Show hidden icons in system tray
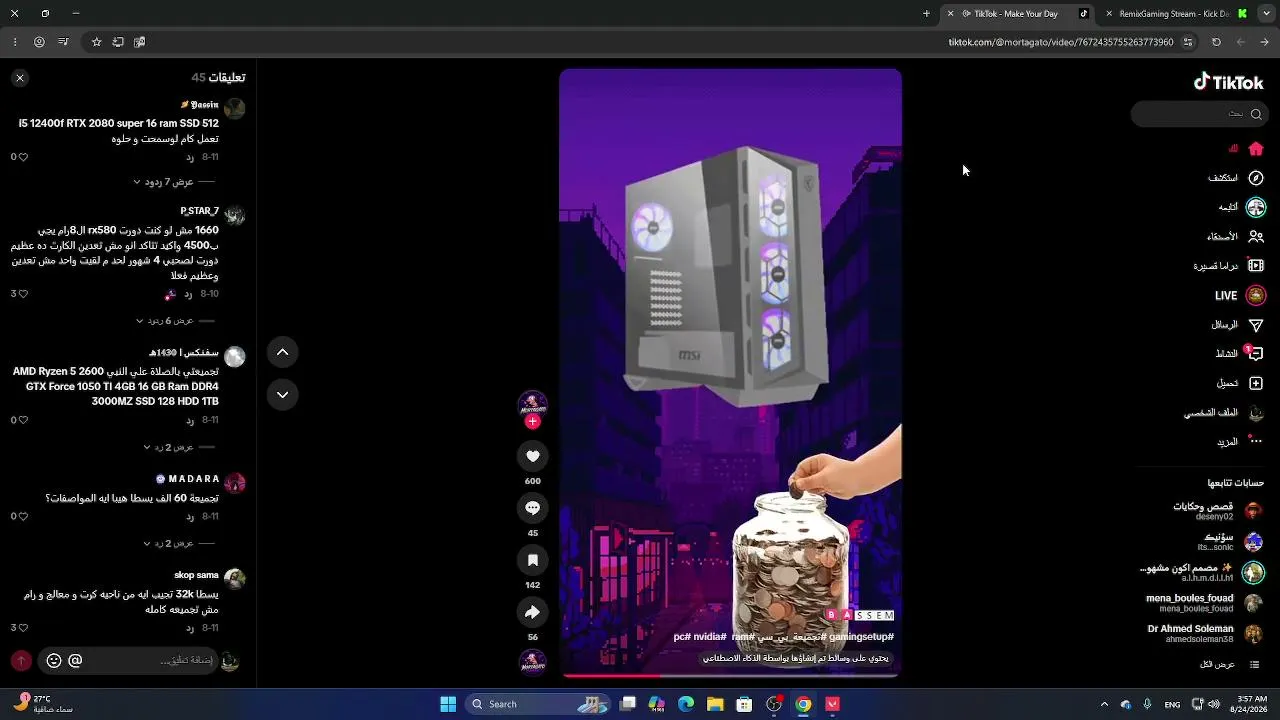 click(1104, 704)
